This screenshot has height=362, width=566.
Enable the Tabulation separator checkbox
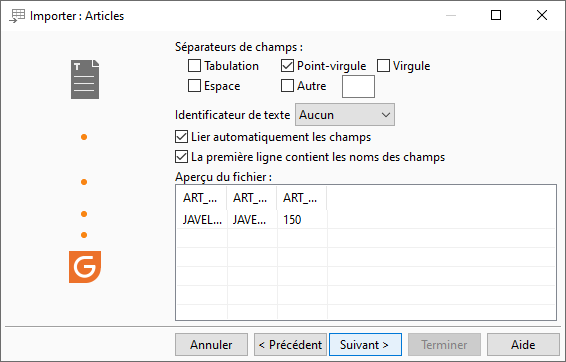click(194, 66)
